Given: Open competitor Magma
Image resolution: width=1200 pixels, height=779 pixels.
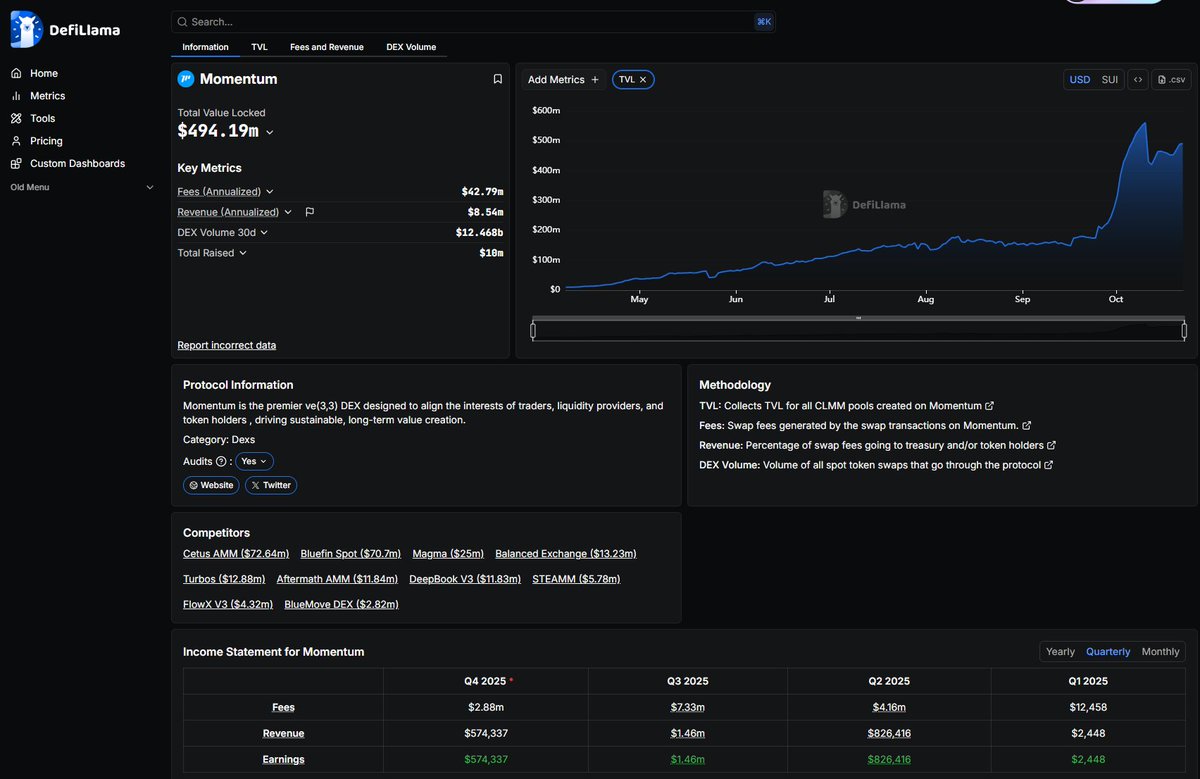Looking at the screenshot, I should tap(448, 554).
